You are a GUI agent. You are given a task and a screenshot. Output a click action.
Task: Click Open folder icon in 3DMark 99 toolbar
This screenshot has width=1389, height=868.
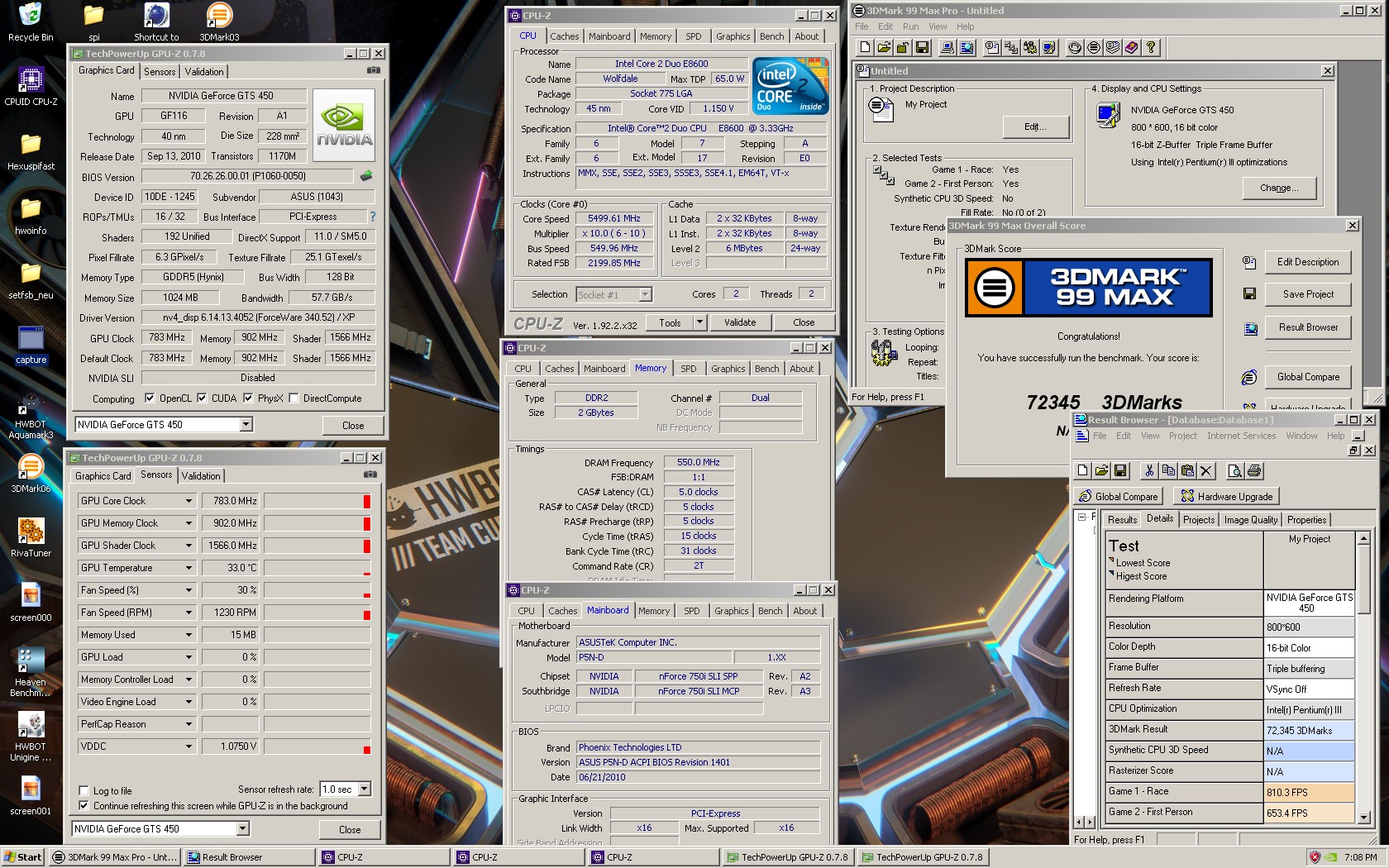point(884,47)
